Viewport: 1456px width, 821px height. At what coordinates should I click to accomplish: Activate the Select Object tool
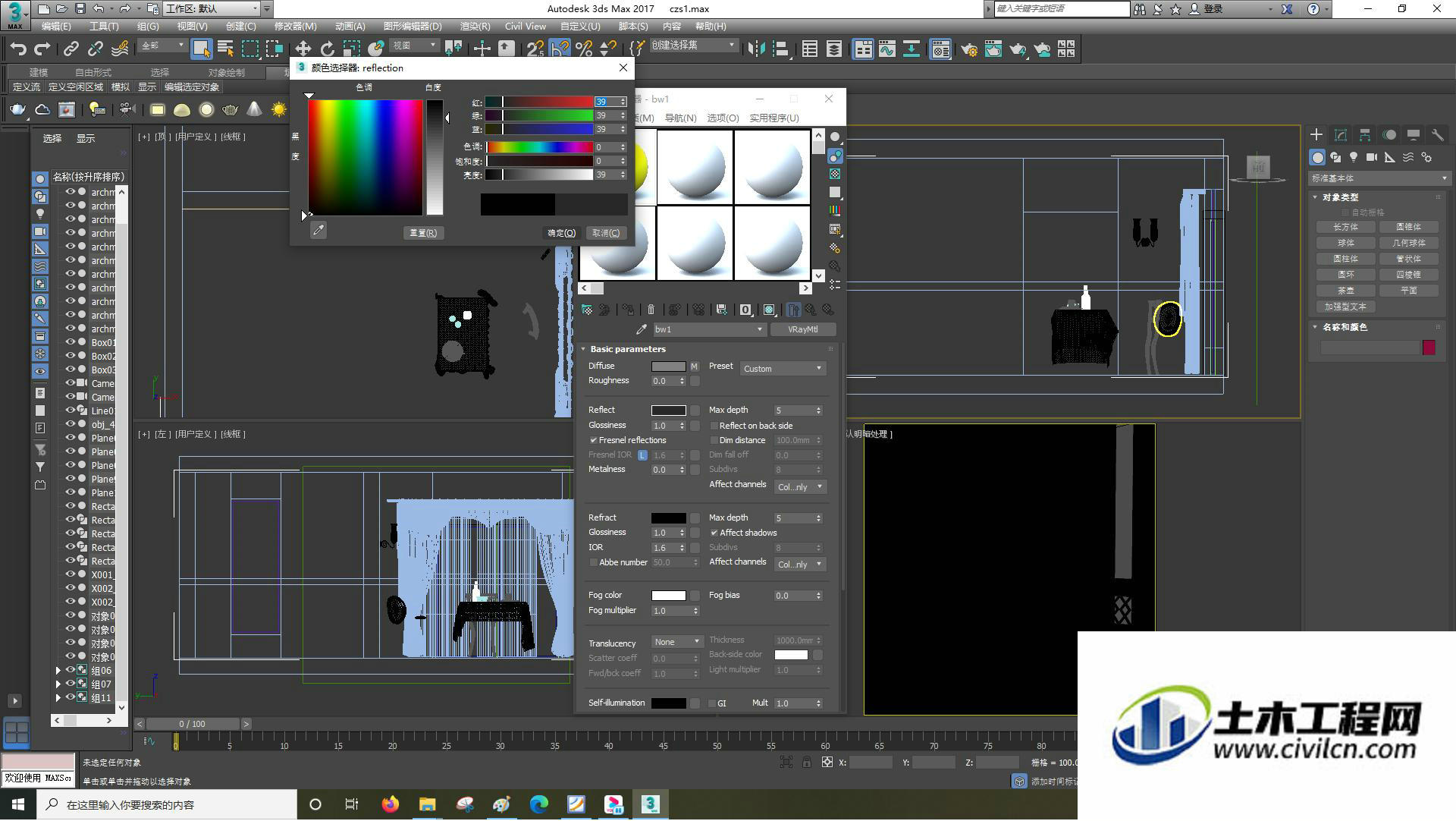[201, 49]
